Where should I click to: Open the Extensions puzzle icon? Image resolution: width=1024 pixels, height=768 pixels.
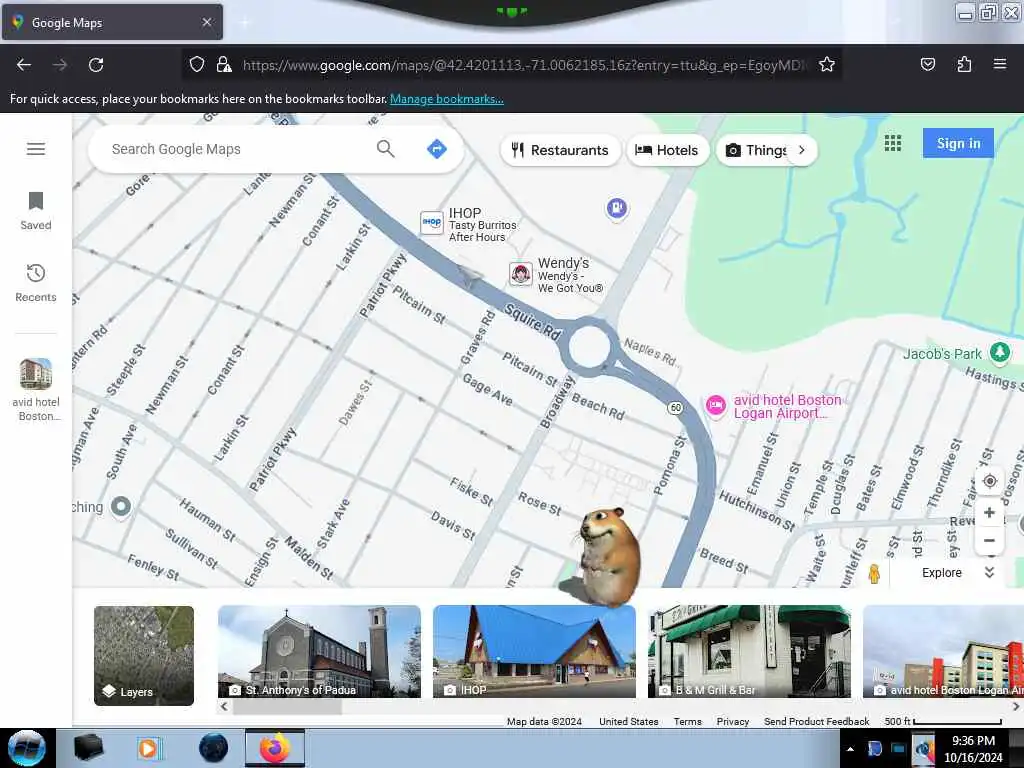pyautogui.click(x=964, y=64)
